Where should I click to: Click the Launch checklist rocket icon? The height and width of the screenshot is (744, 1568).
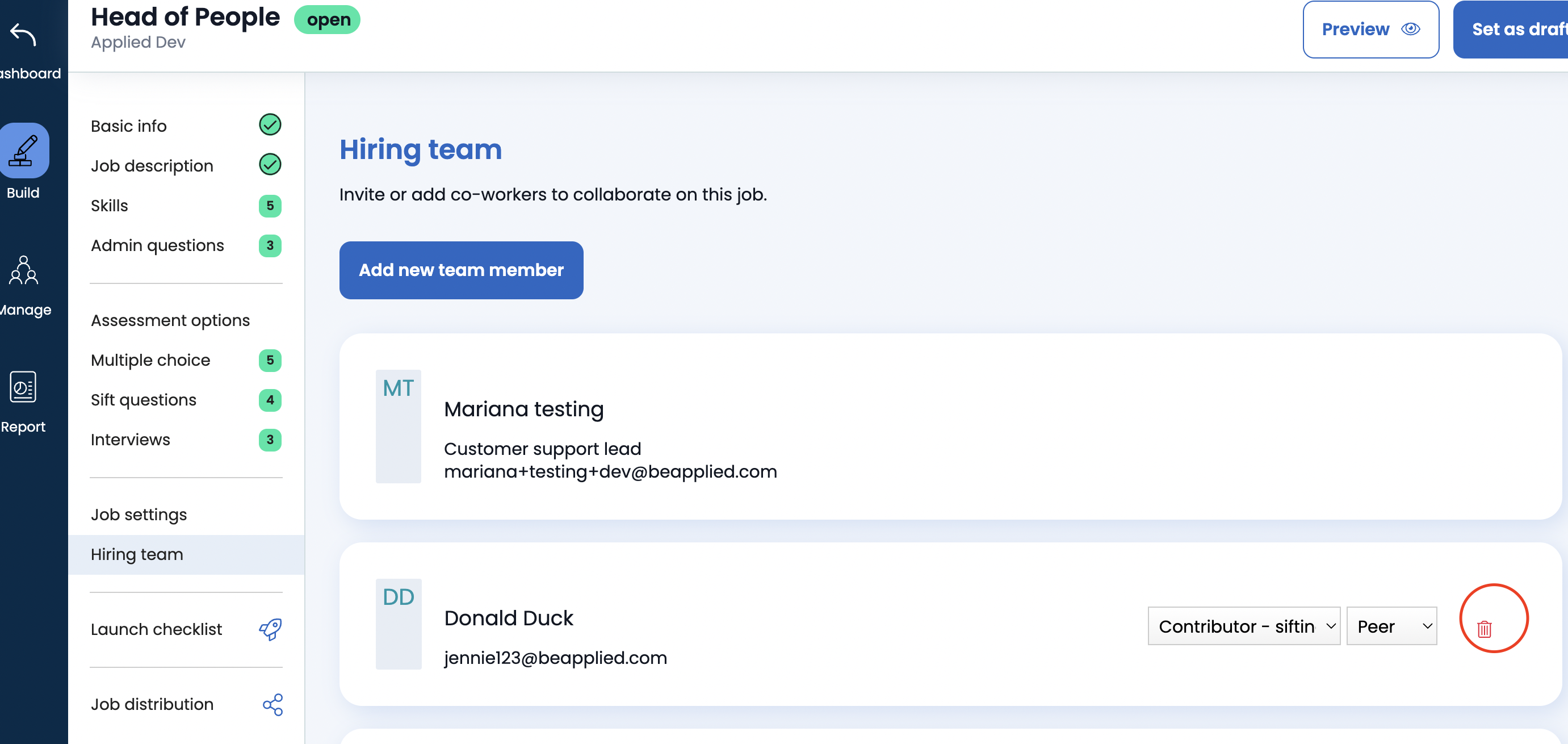(271, 629)
